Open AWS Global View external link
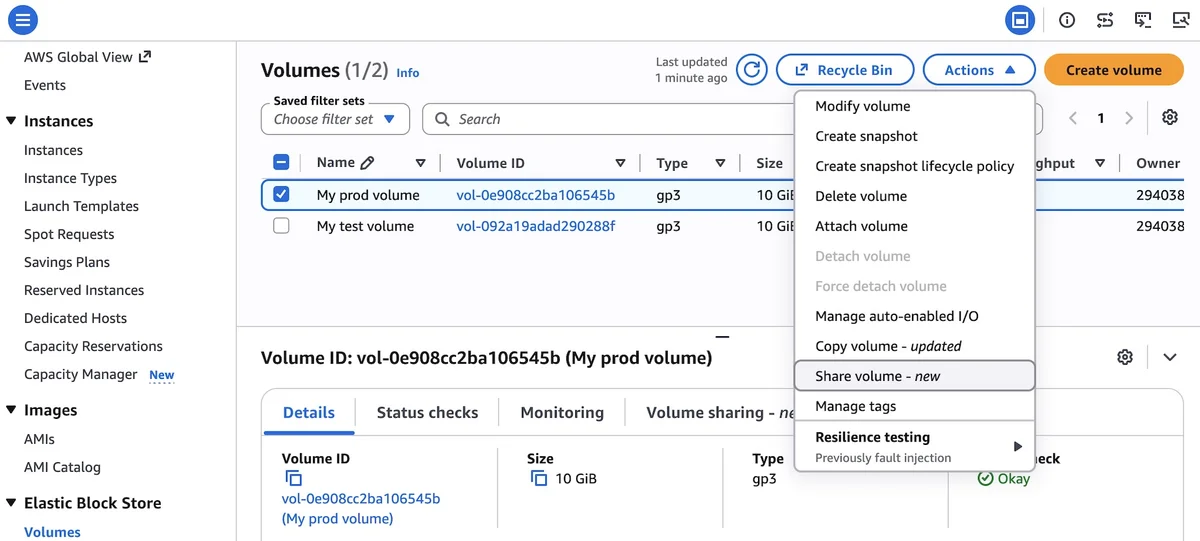1200x541 pixels. (87, 57)
